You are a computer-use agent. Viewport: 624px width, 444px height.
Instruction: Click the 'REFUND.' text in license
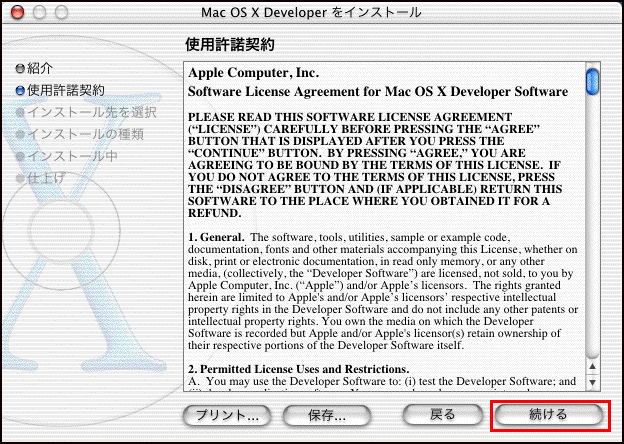214,213
